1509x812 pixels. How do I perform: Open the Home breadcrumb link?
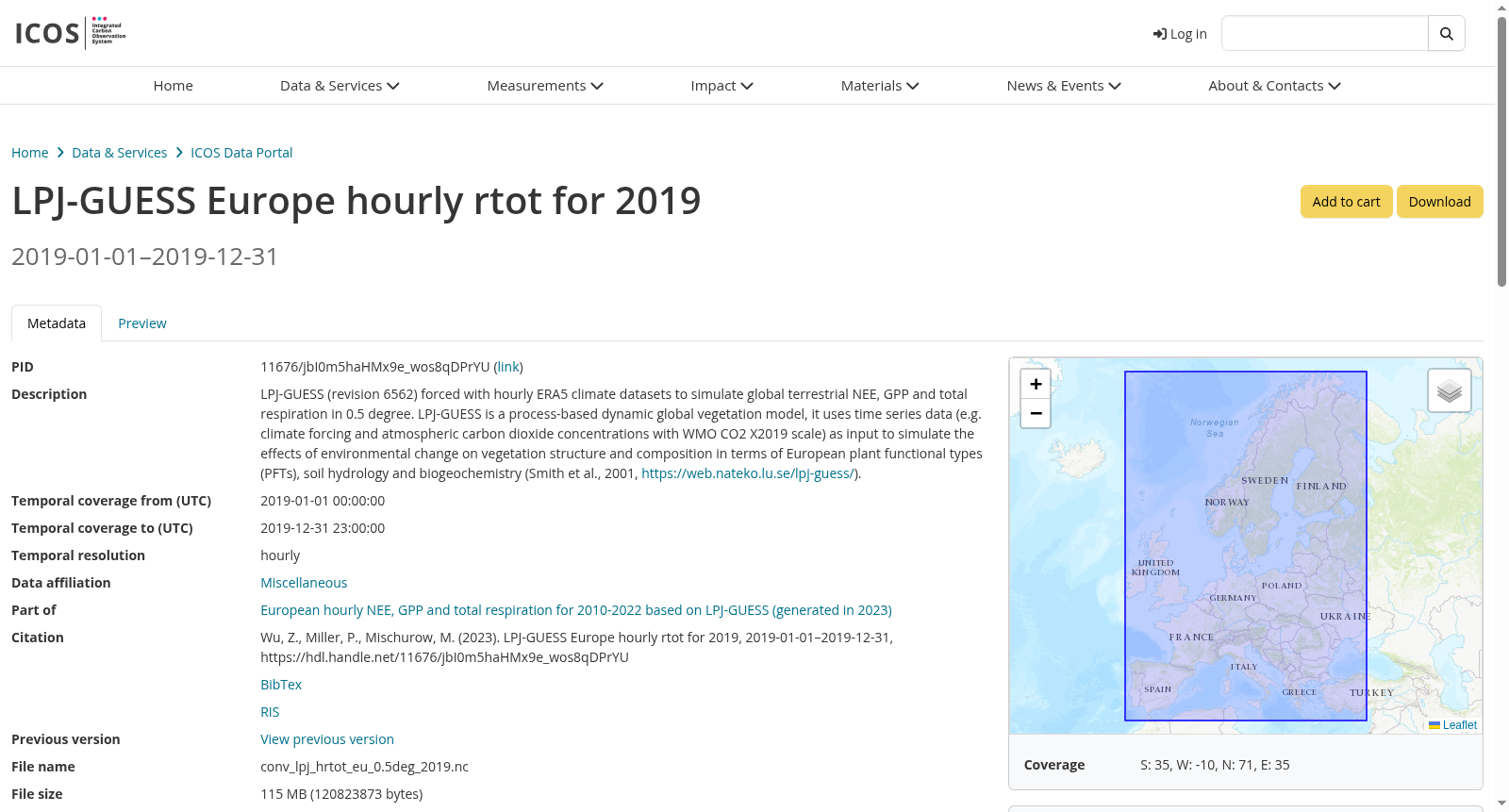click(30, 153)
